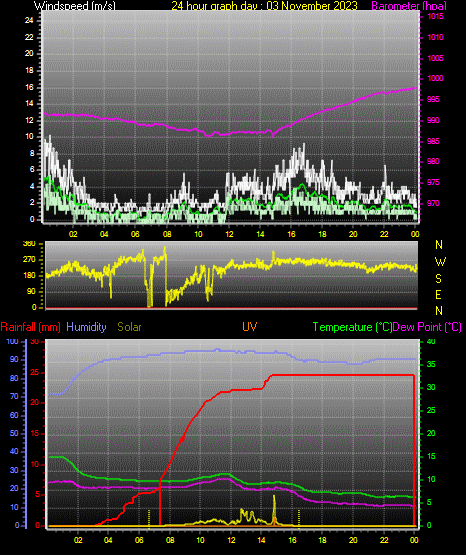
Task: Click the S wind direction letter
Action: 438,279
